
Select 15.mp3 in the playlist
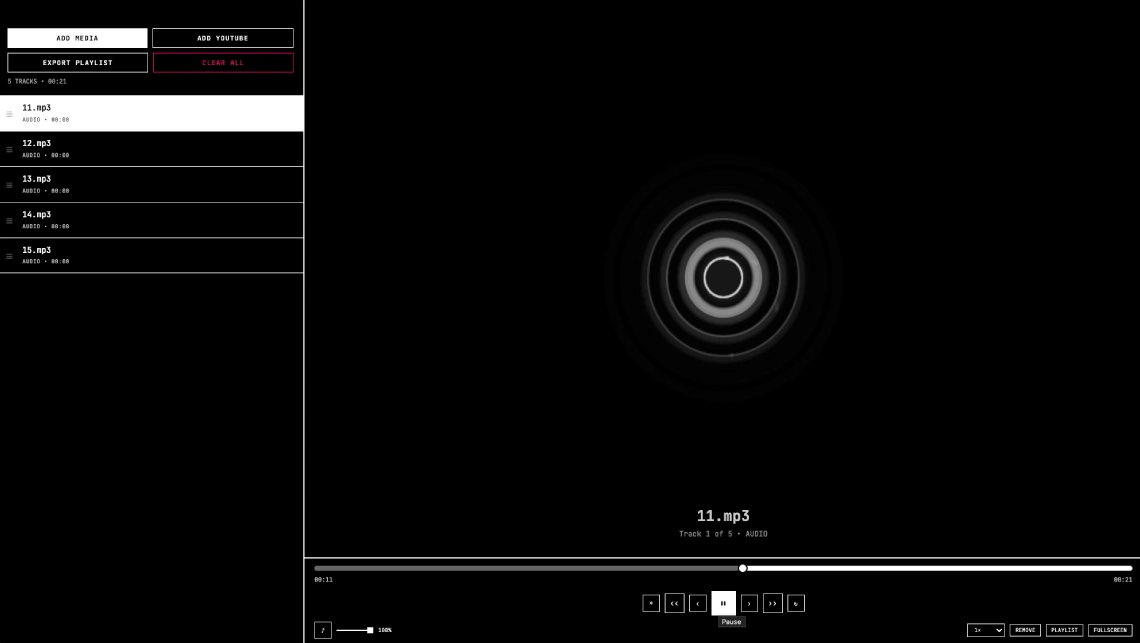coord(150,255)
